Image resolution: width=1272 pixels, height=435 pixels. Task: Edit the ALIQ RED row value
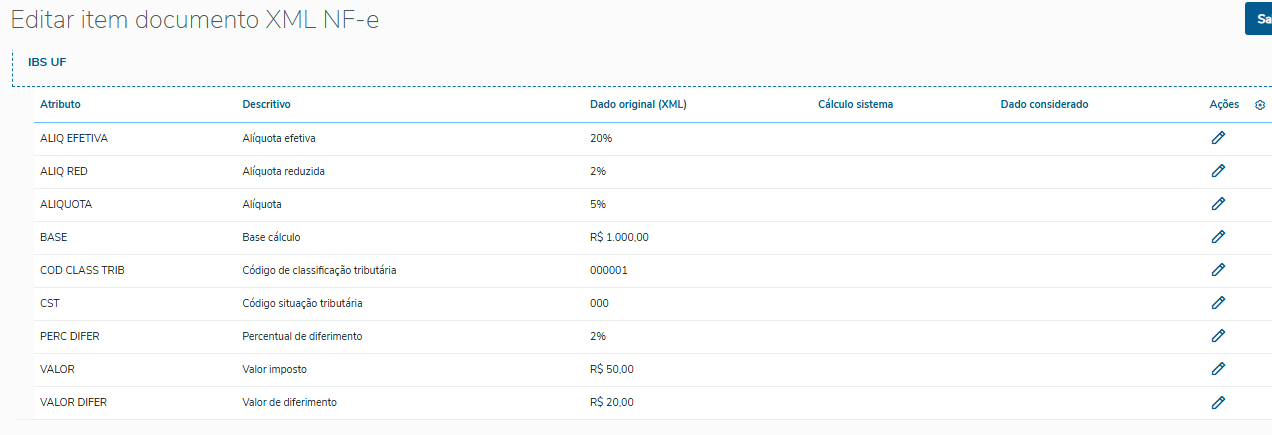pyautogui.click(x=1218, y=171)
